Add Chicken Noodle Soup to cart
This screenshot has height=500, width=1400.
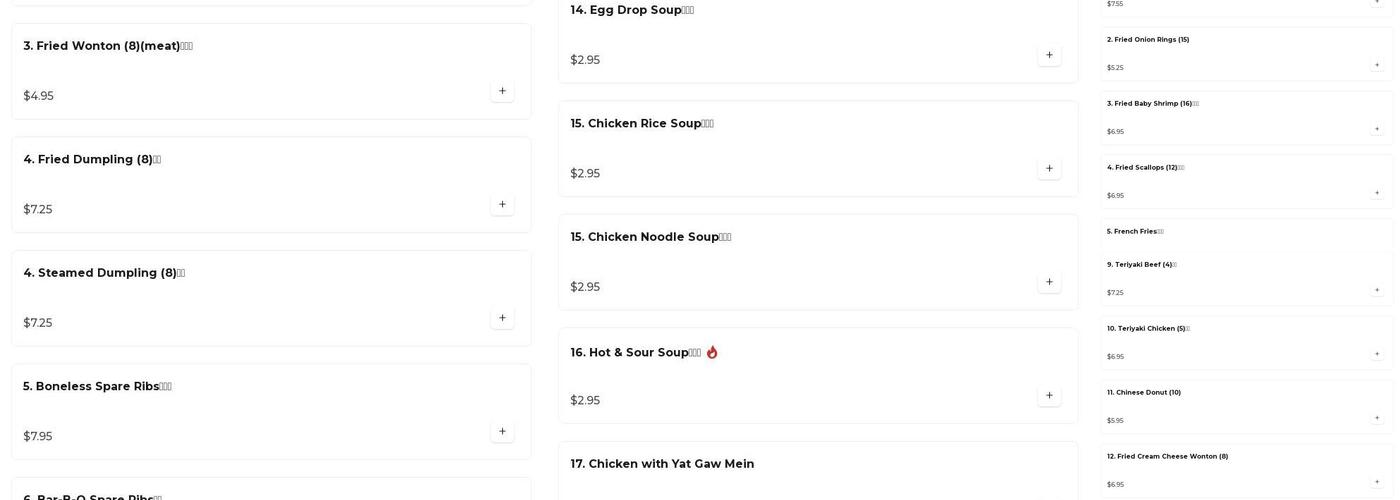tap(1049, 282)
